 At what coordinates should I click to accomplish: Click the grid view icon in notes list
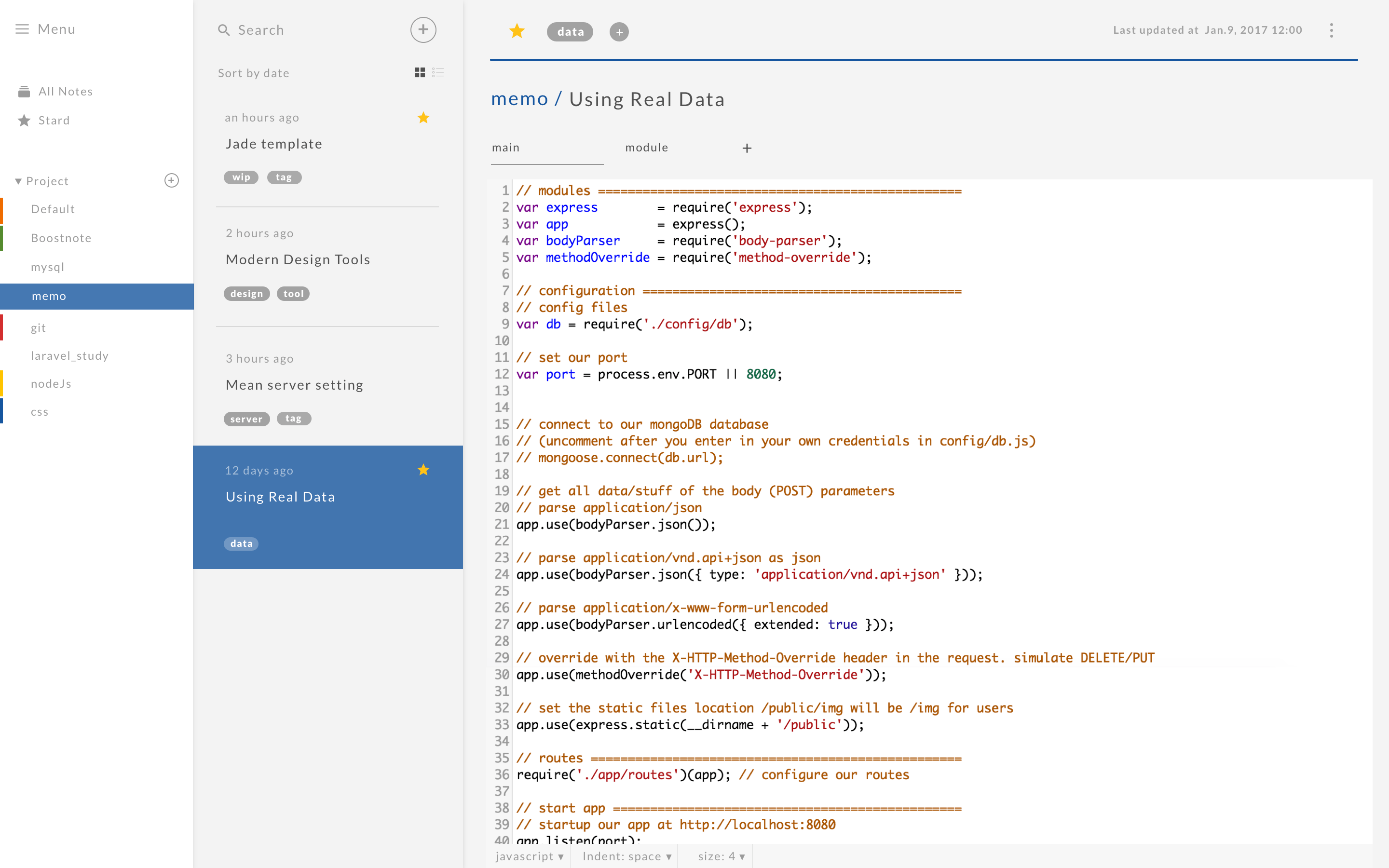(x=420, y=72)
